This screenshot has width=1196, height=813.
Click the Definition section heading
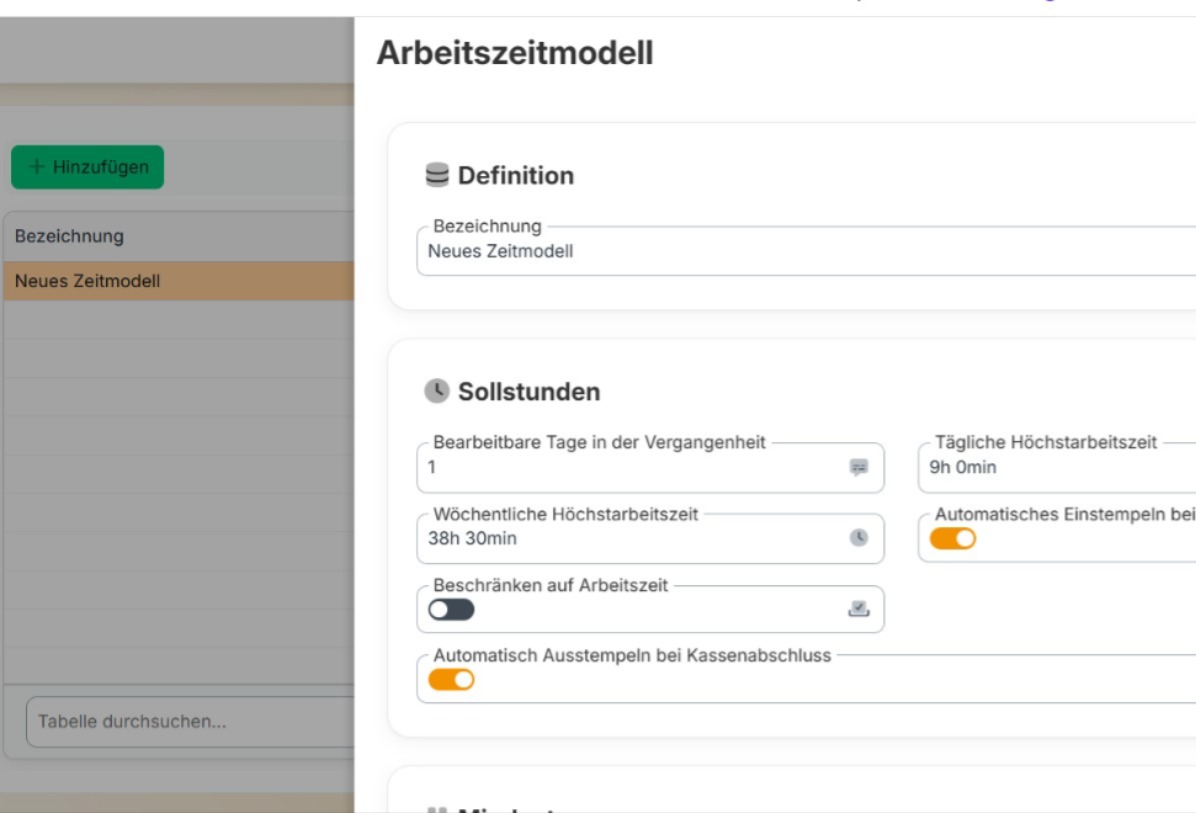(516, 175)
